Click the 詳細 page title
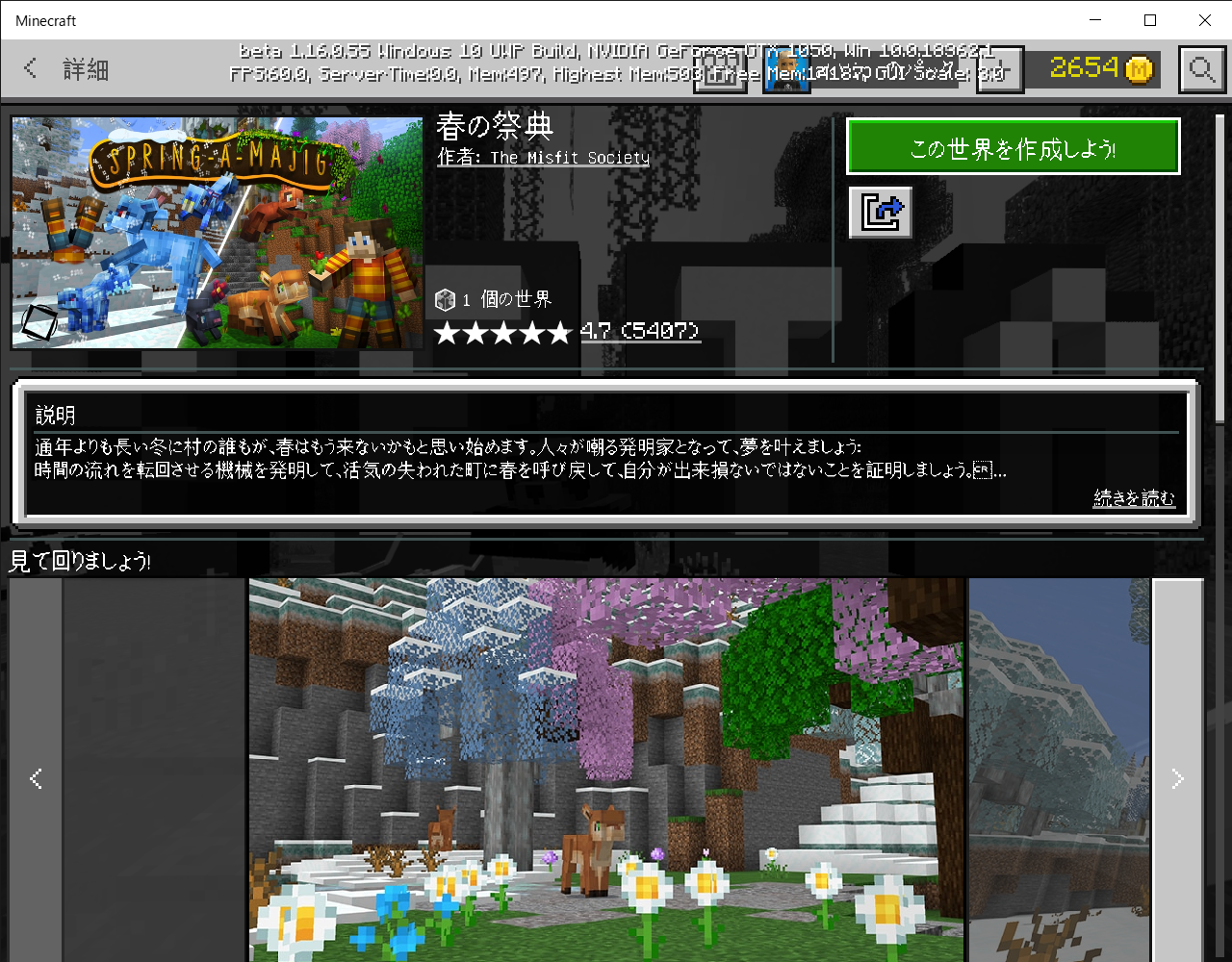Viewport: 1232px width, 962px height. tap(86, 69)
